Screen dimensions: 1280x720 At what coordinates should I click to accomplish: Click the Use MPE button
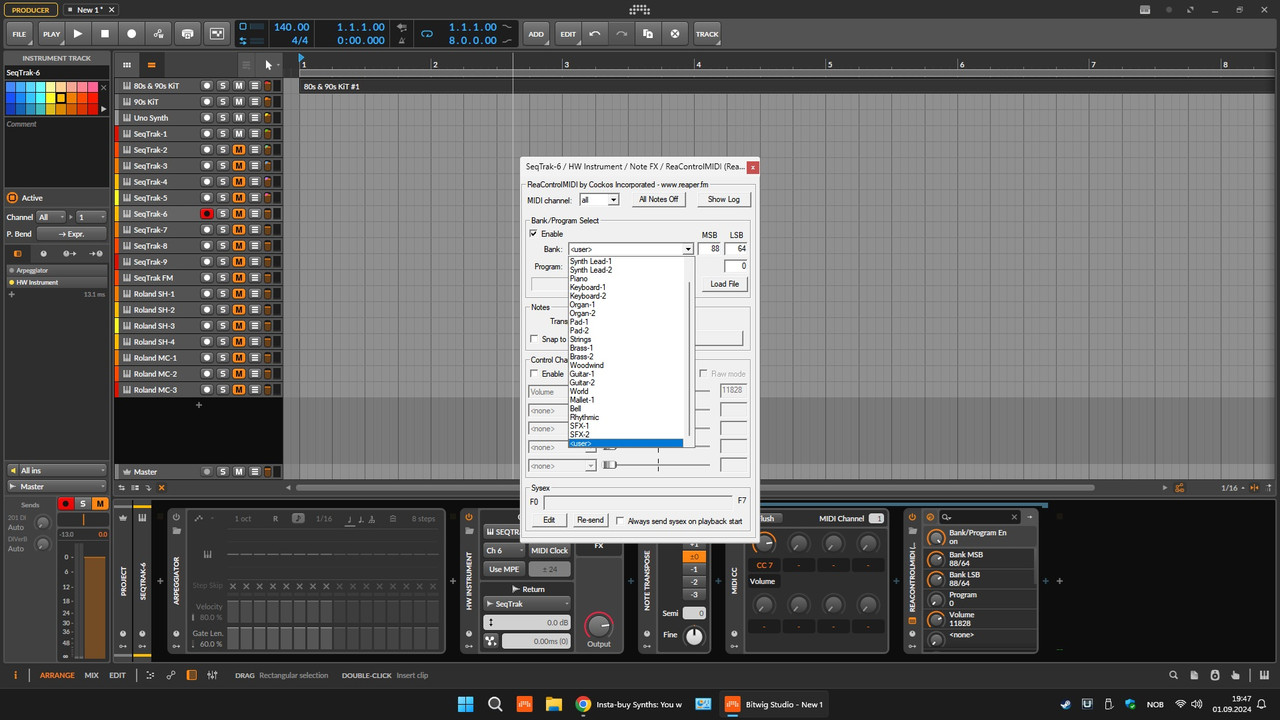tap(504, 569)
